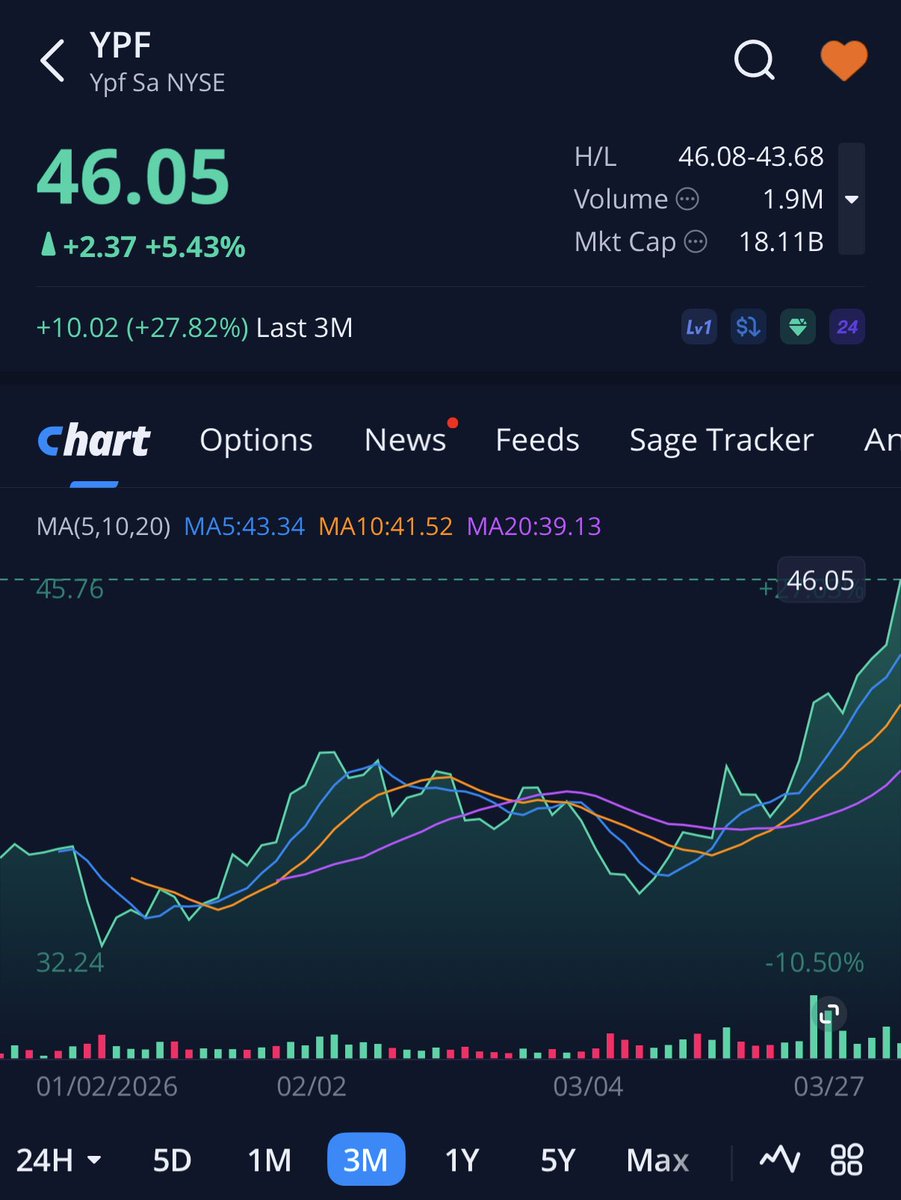Tap the green diamond badge icon
The image size is (901, 1200).
click(x=797, y=327)
